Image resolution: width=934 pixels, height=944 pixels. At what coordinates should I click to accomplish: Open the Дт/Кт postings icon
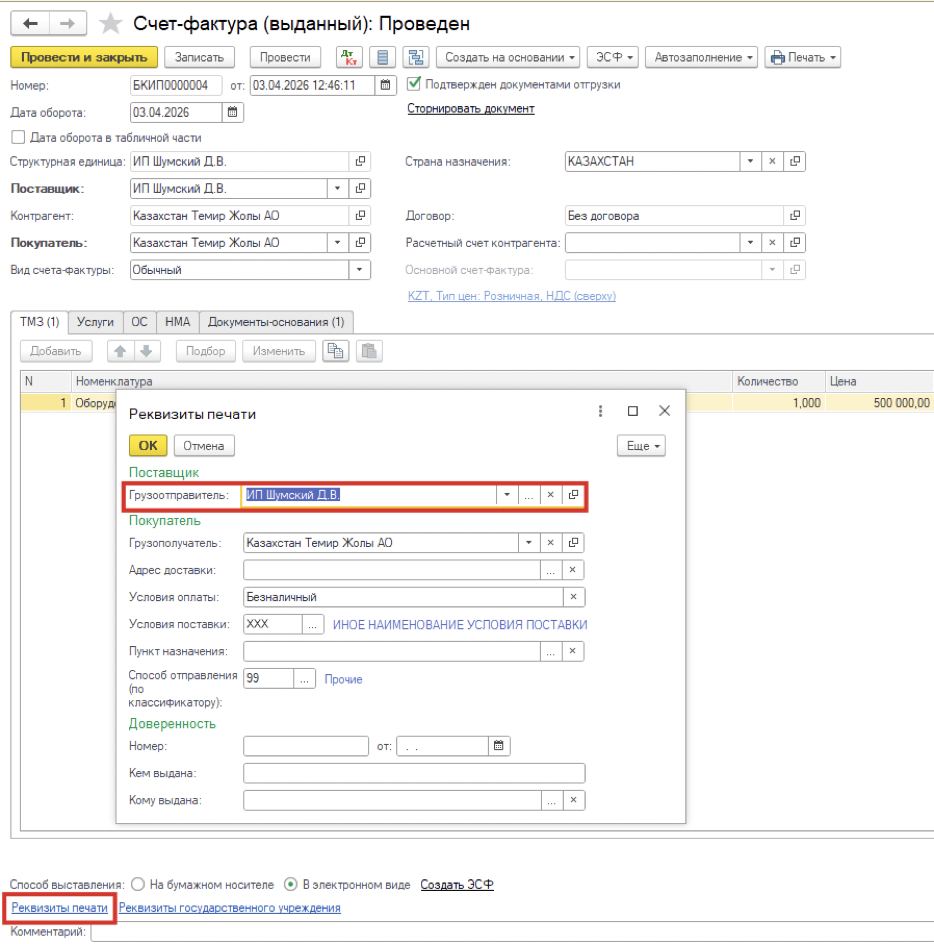[x=348, y=58]
